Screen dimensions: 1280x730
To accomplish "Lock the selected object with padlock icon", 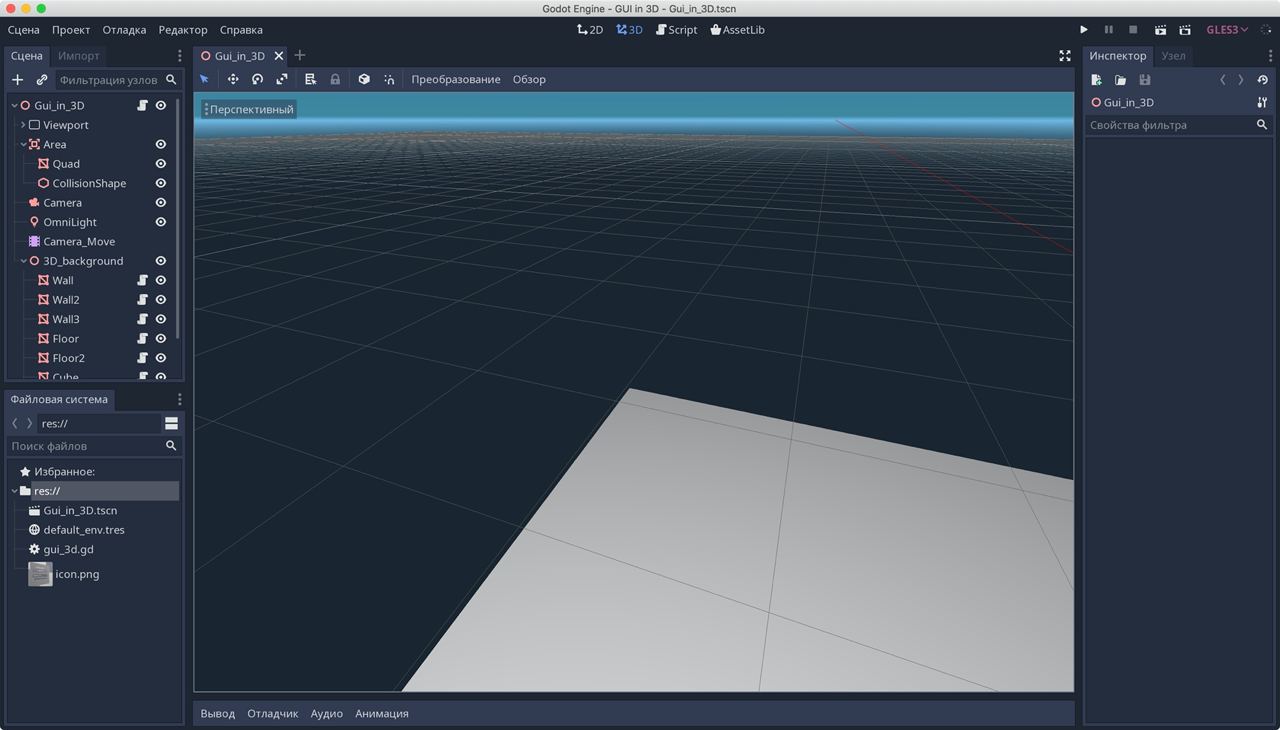I will point(335,79).
